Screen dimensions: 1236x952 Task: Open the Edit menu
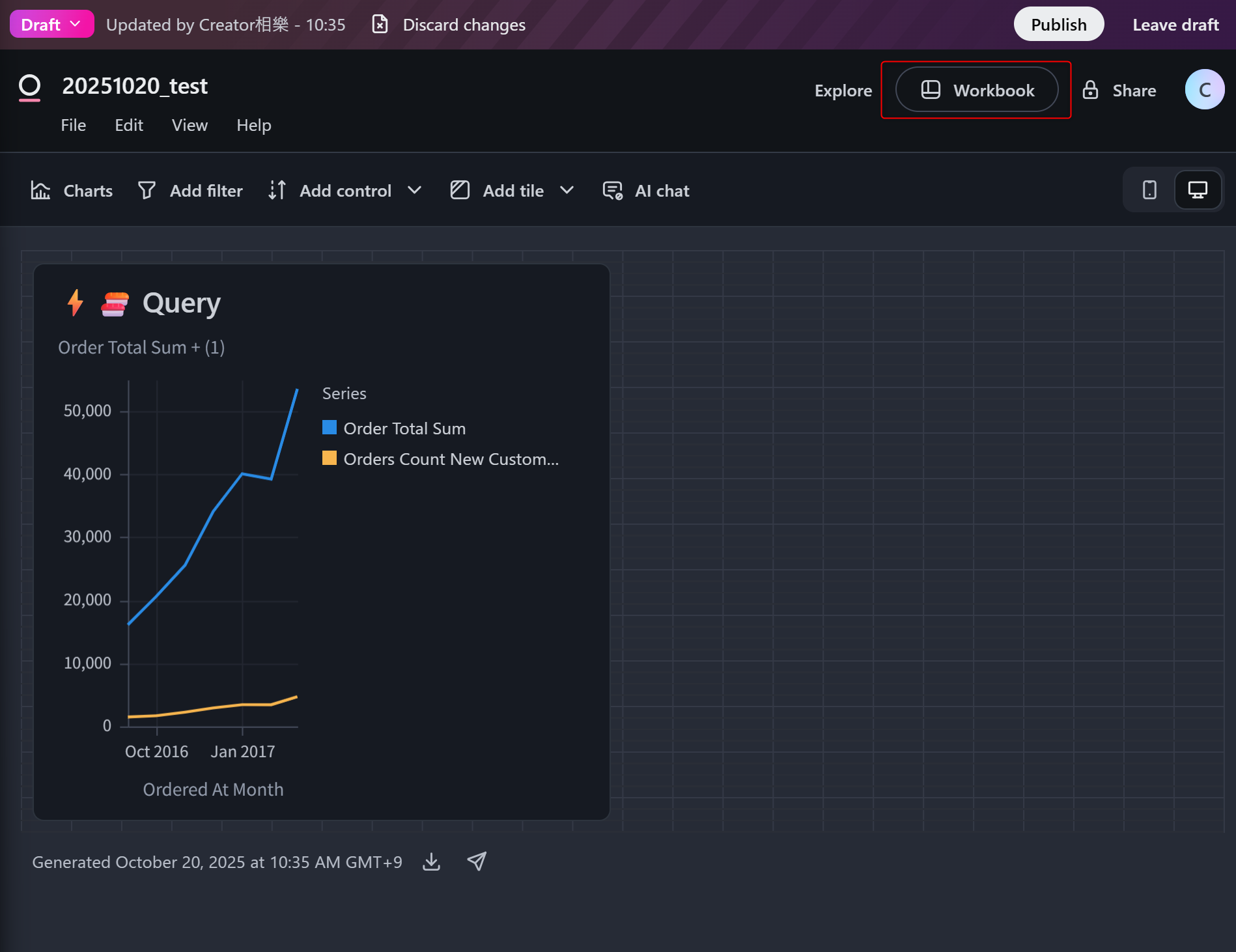coord(129,125)
